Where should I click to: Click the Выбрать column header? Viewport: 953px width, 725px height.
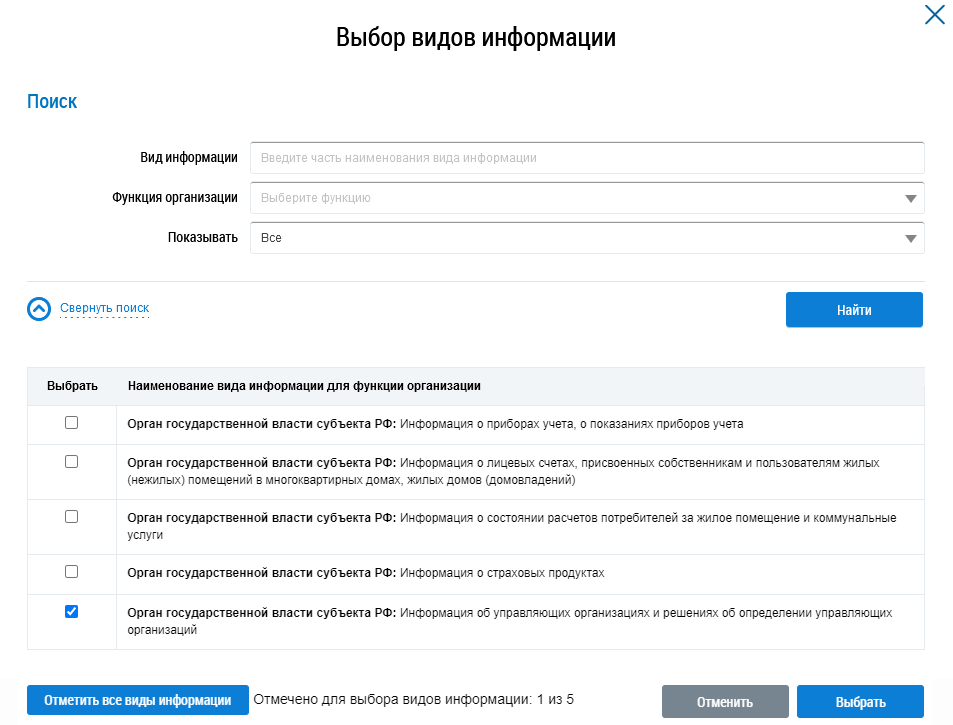pos(72,386)
